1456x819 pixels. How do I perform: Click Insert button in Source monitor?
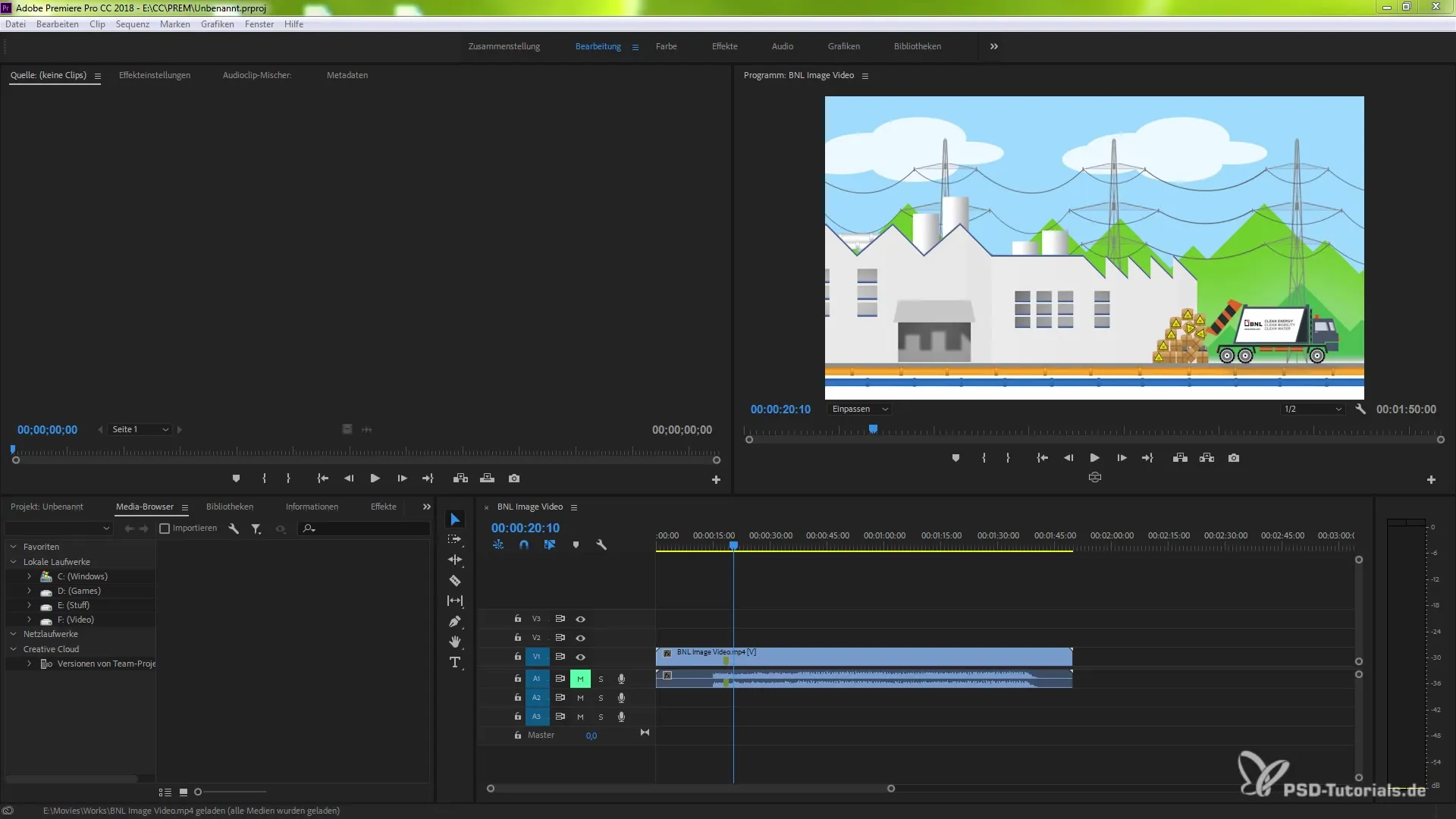[460, 479]
